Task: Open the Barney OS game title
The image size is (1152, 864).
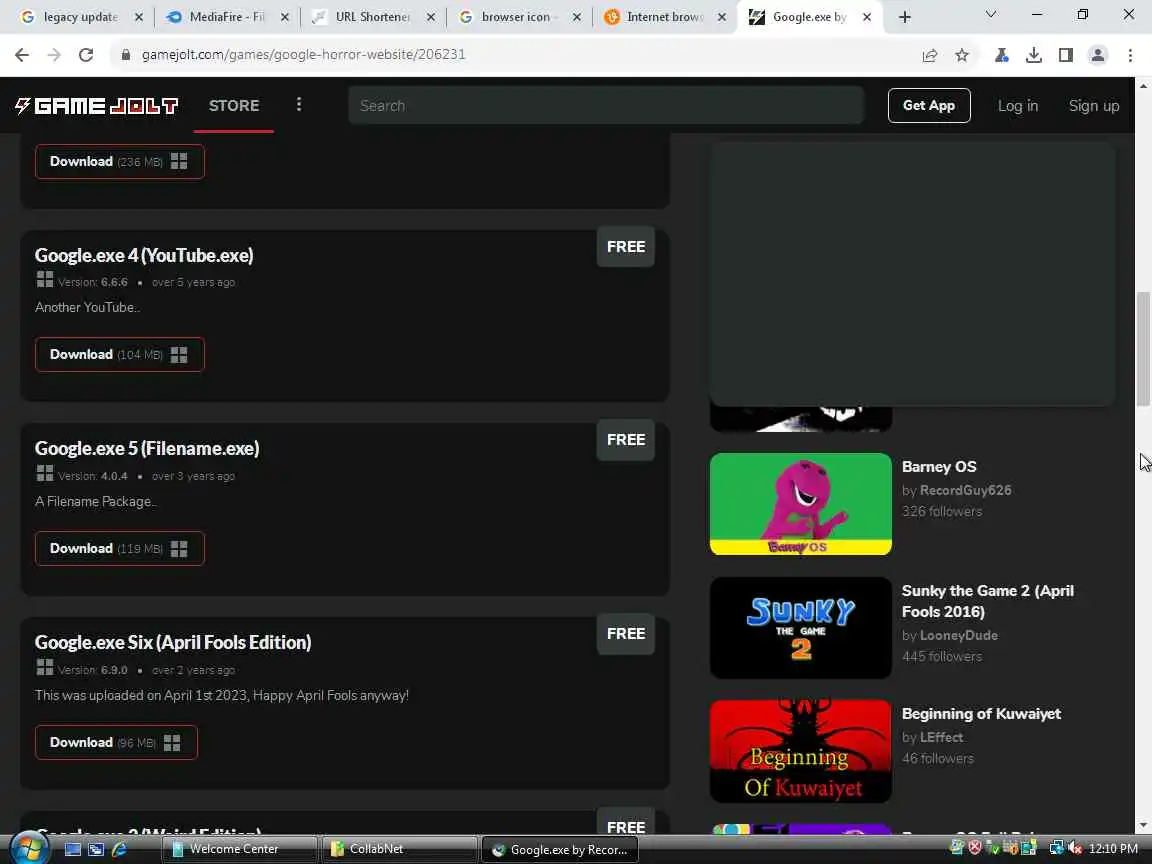Action: click(939, 467)
